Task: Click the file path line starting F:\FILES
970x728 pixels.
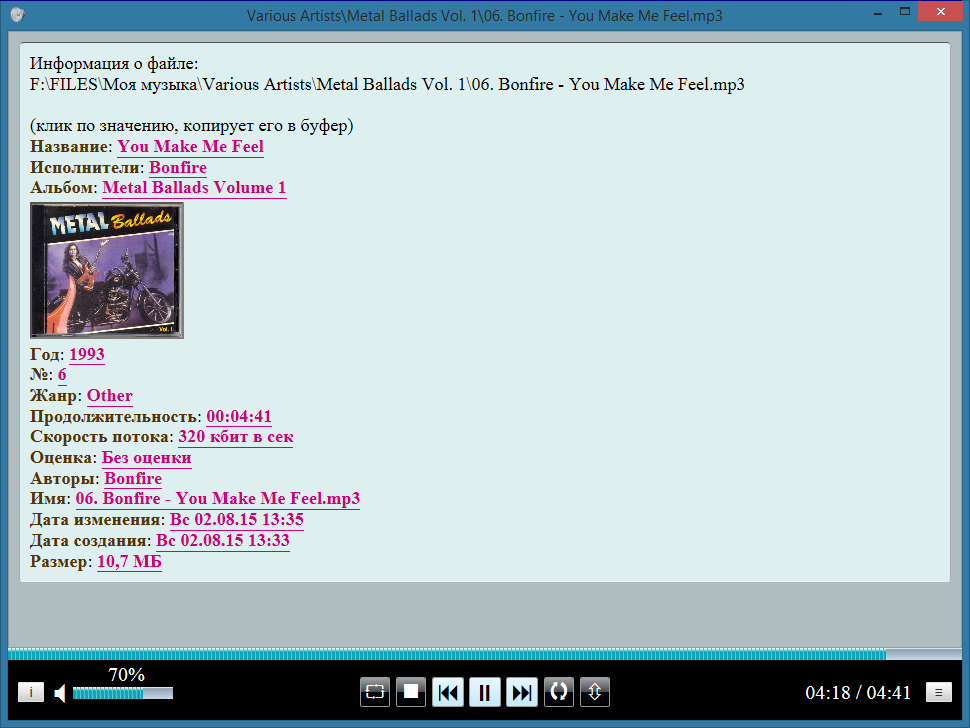Action: coord(387,84)
